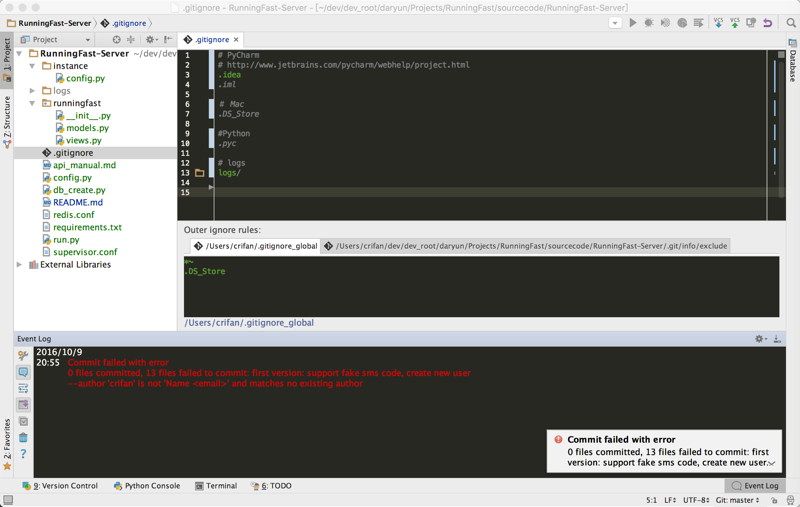Screen dimensions: 800x507
Task: Collapse the runningfast folder
Action: pyautogui.click(x=32, y=103)
